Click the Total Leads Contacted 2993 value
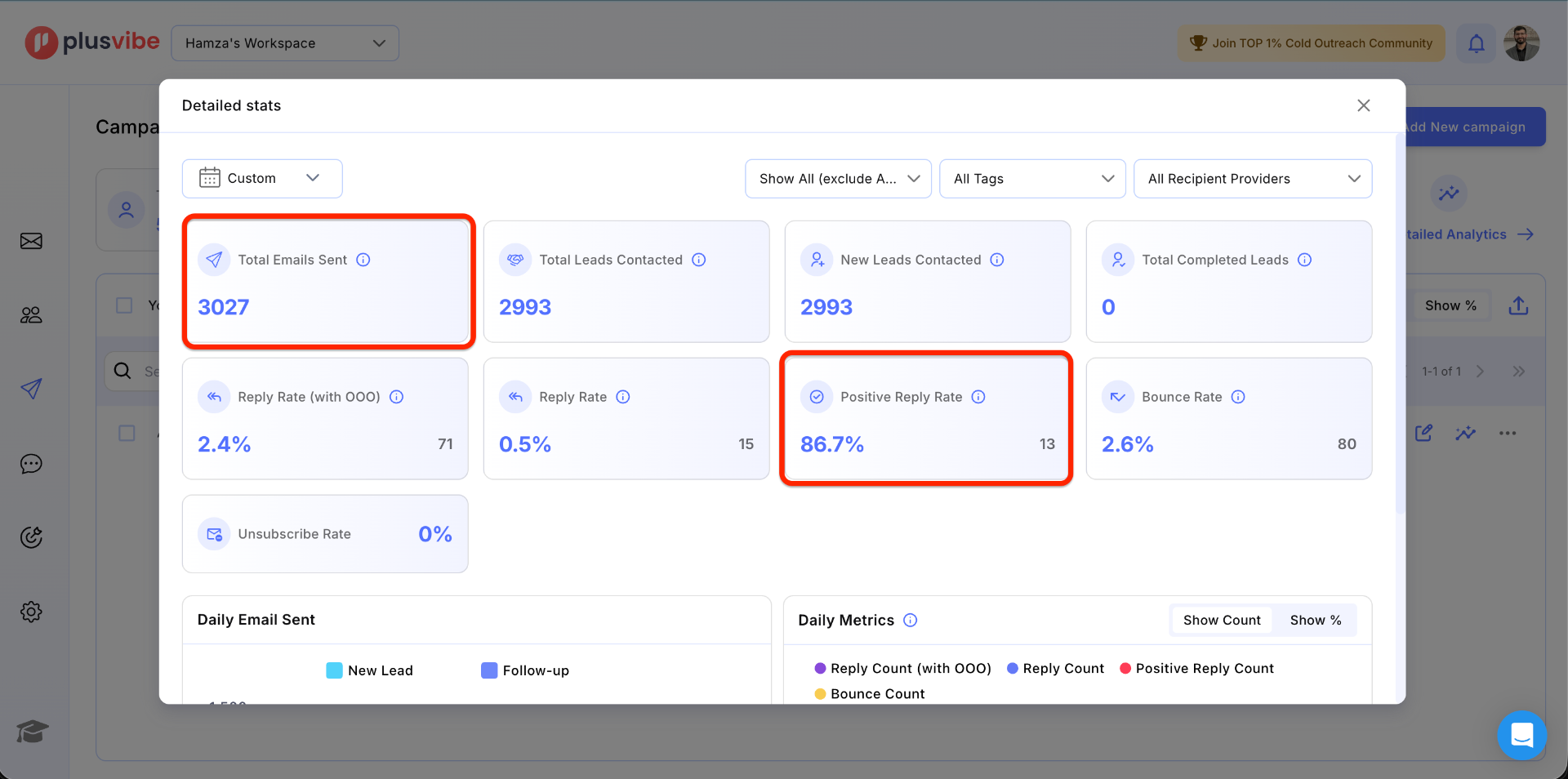This screenshot has width=1568, height=779. click(x=525, y=307)
